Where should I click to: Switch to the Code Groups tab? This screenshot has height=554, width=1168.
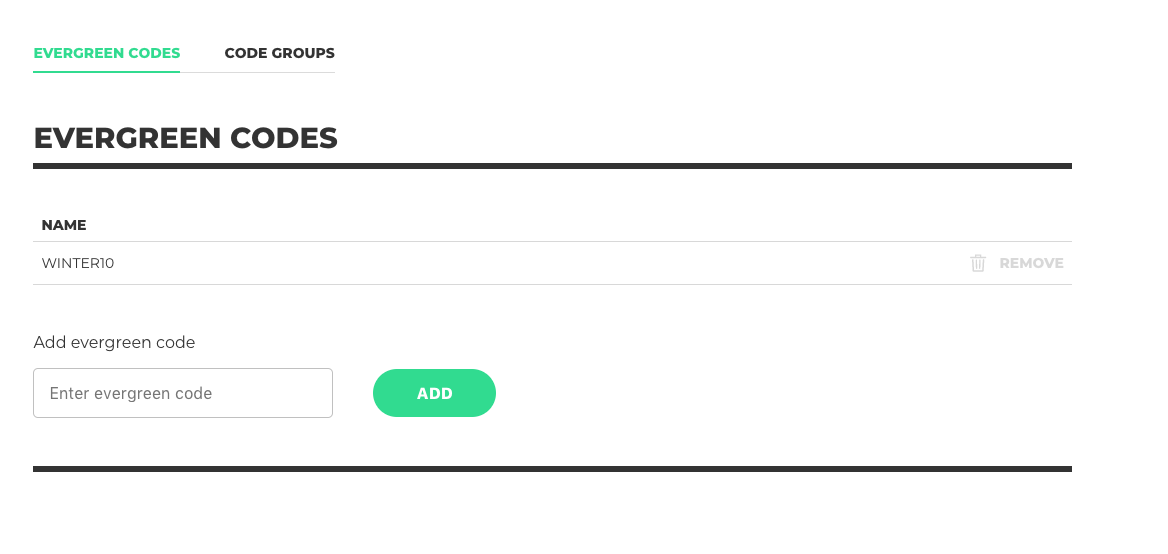(x=279, y=54)
